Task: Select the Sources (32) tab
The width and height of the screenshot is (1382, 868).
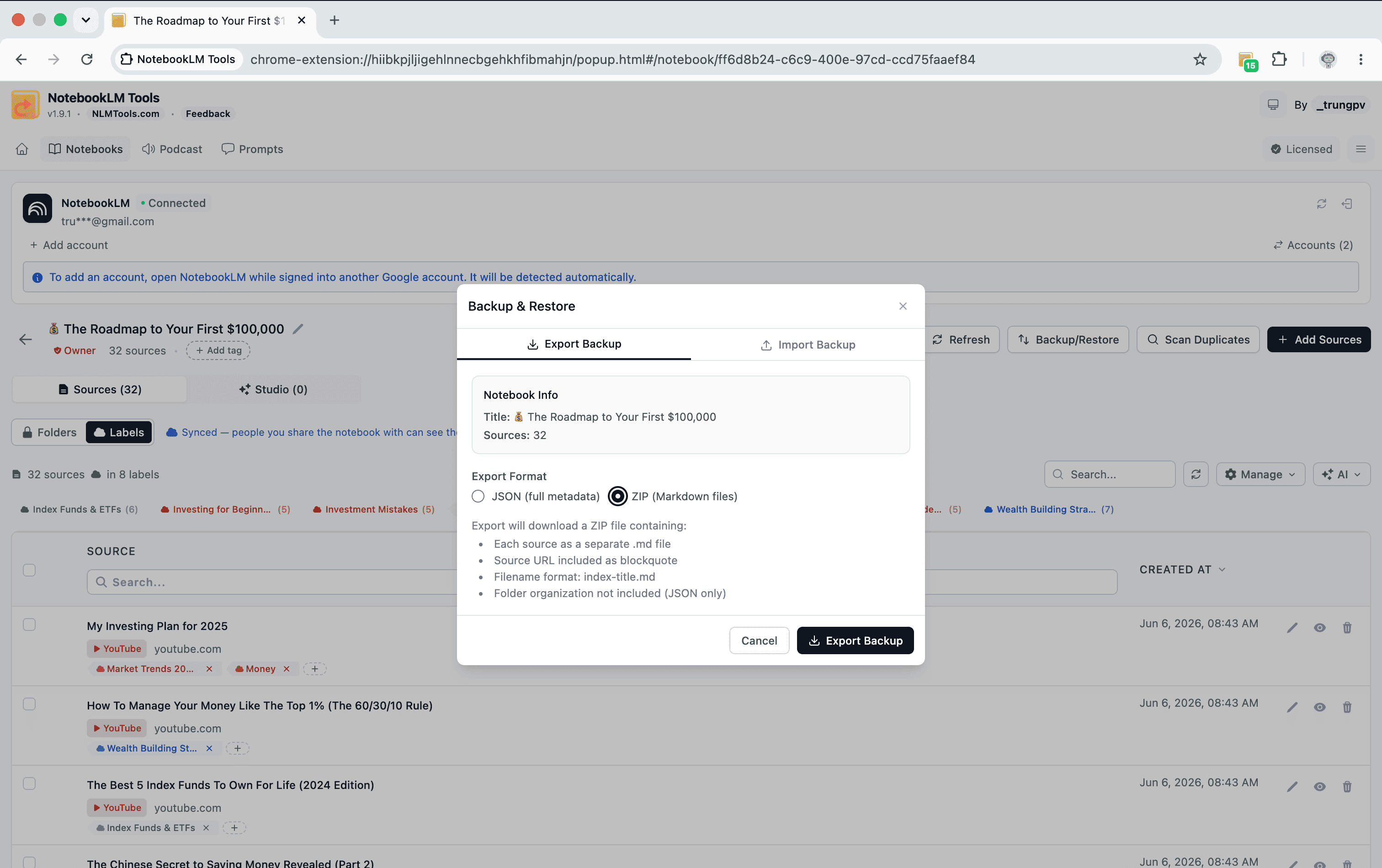Action: tap(99, 390)
